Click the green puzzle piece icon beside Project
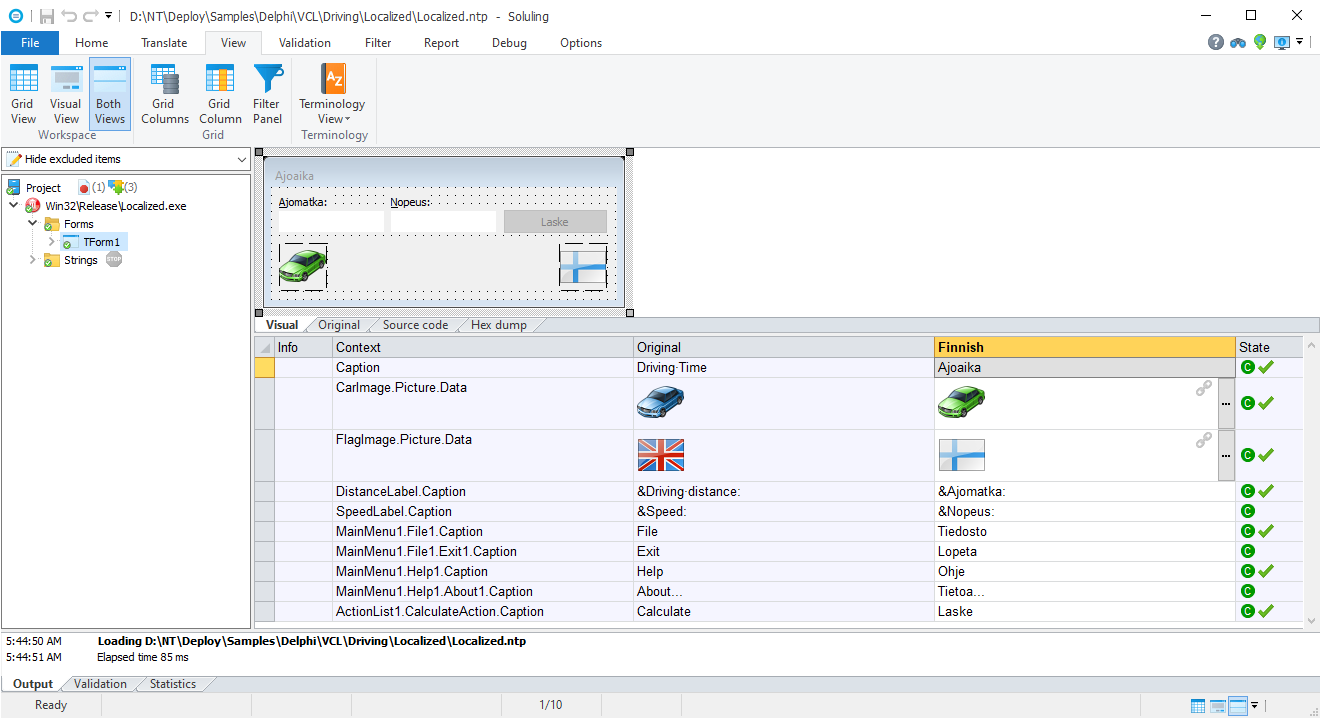 (x=116, y=187)
